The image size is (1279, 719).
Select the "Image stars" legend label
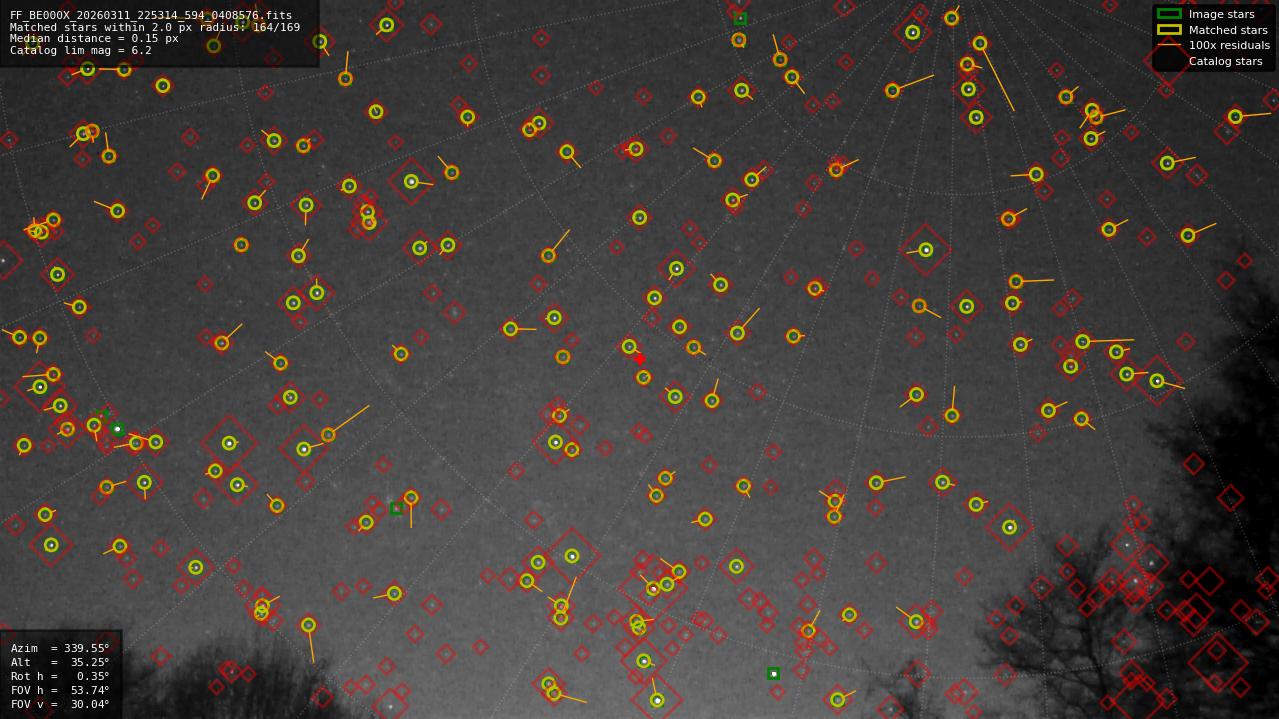tap(1221, 14)
